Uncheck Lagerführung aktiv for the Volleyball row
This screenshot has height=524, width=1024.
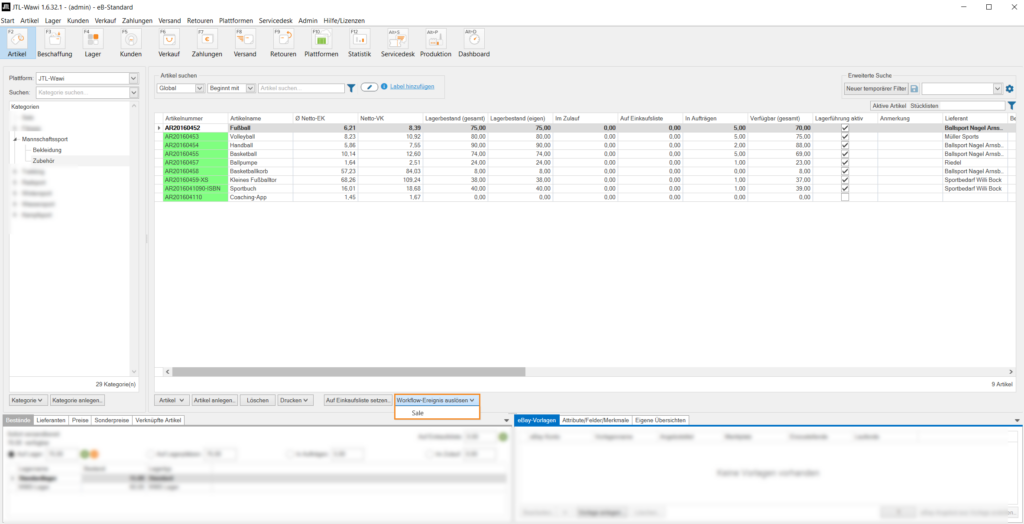point(845,137)
